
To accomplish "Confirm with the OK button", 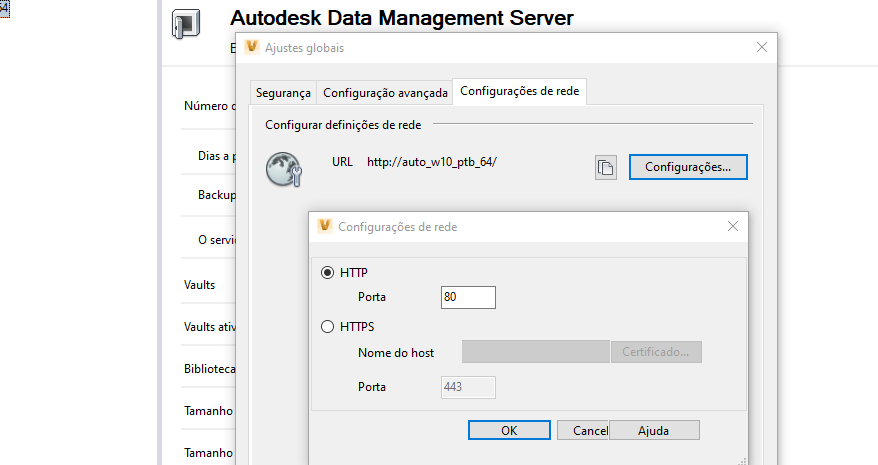I will 509,430.
